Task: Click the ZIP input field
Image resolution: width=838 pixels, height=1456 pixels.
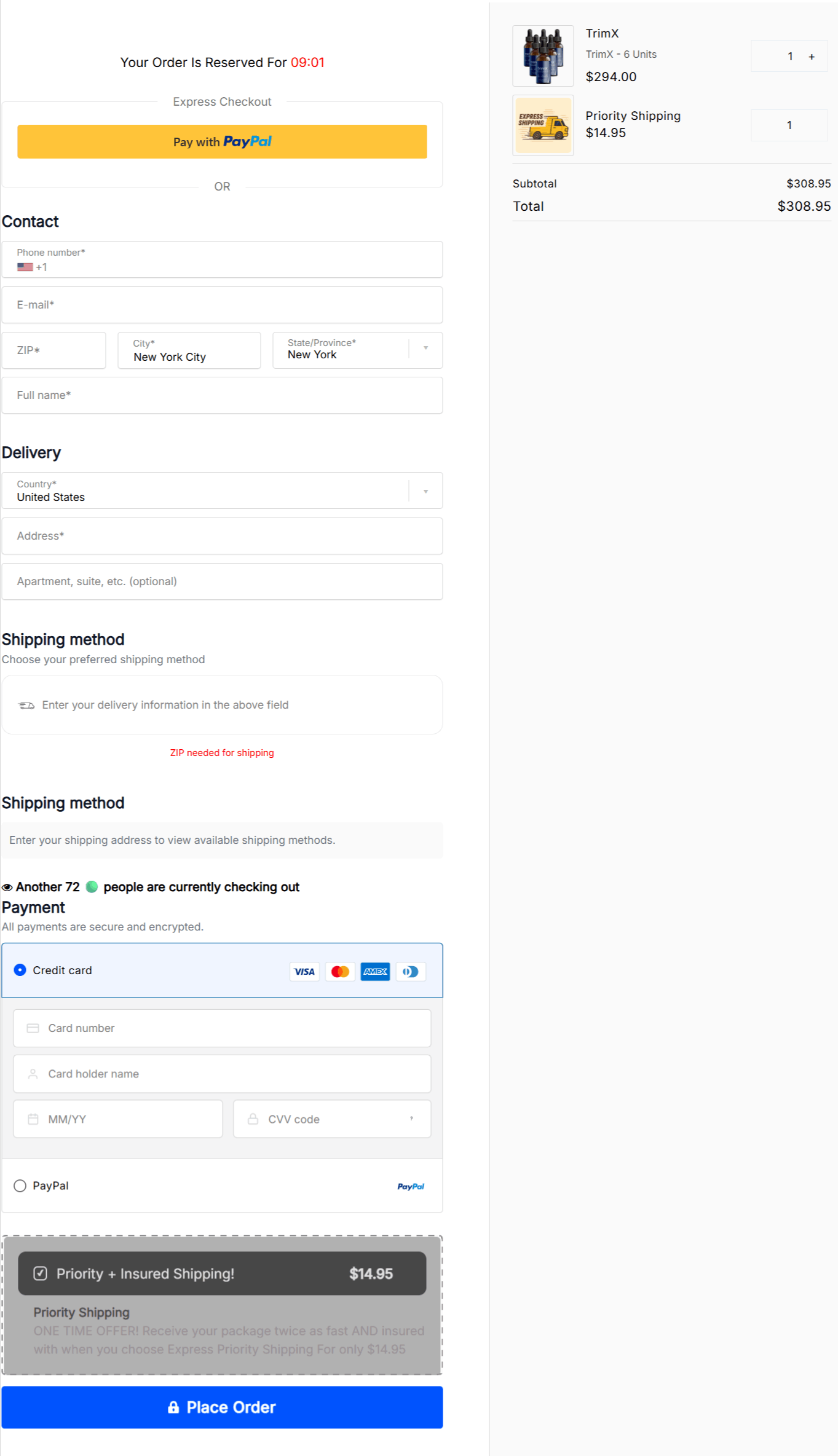Action: (54, 350)
